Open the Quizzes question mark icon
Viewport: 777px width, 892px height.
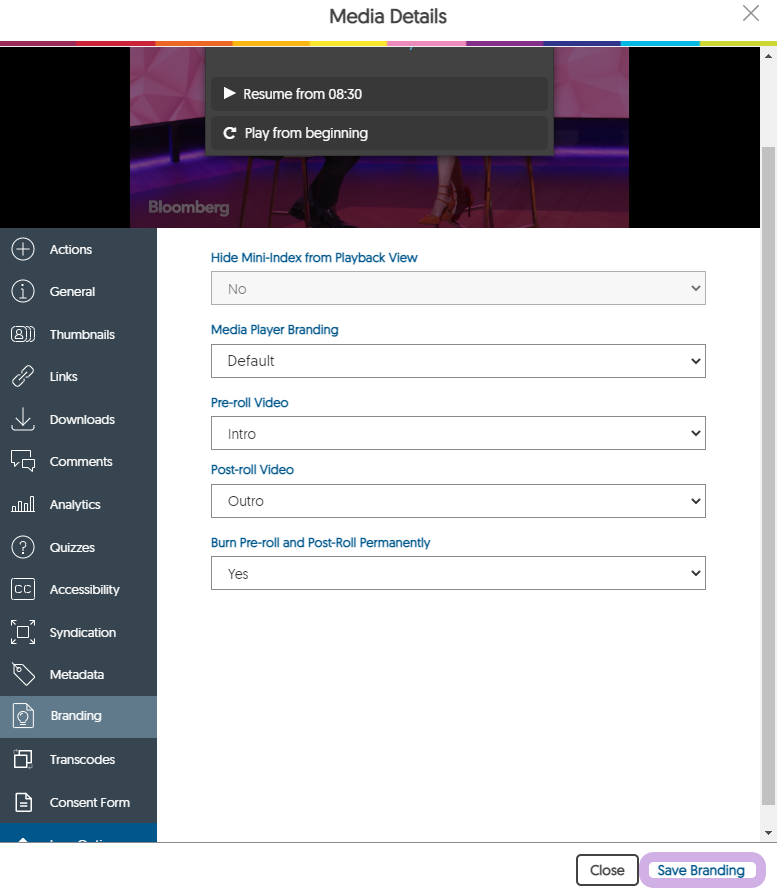coord(22,548)
